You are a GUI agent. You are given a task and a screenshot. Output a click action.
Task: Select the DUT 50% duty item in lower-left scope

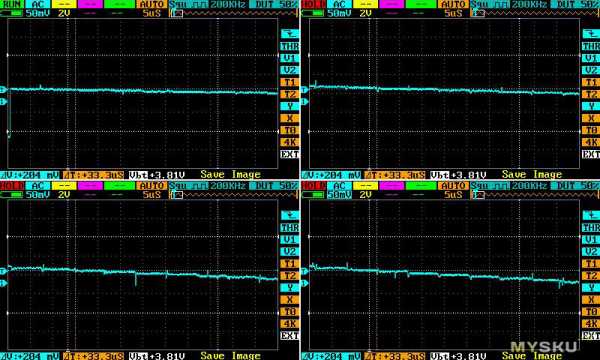point(273,186)
